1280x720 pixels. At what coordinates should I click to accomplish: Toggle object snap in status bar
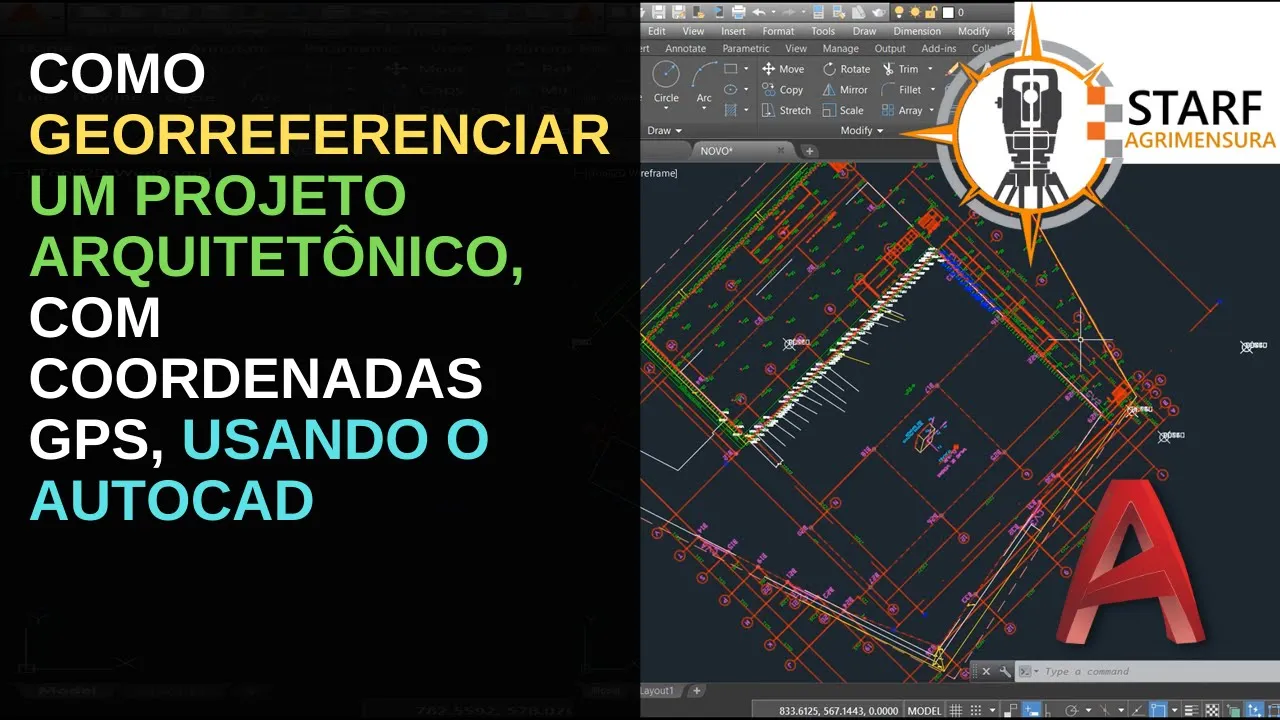click(1158, 709)
